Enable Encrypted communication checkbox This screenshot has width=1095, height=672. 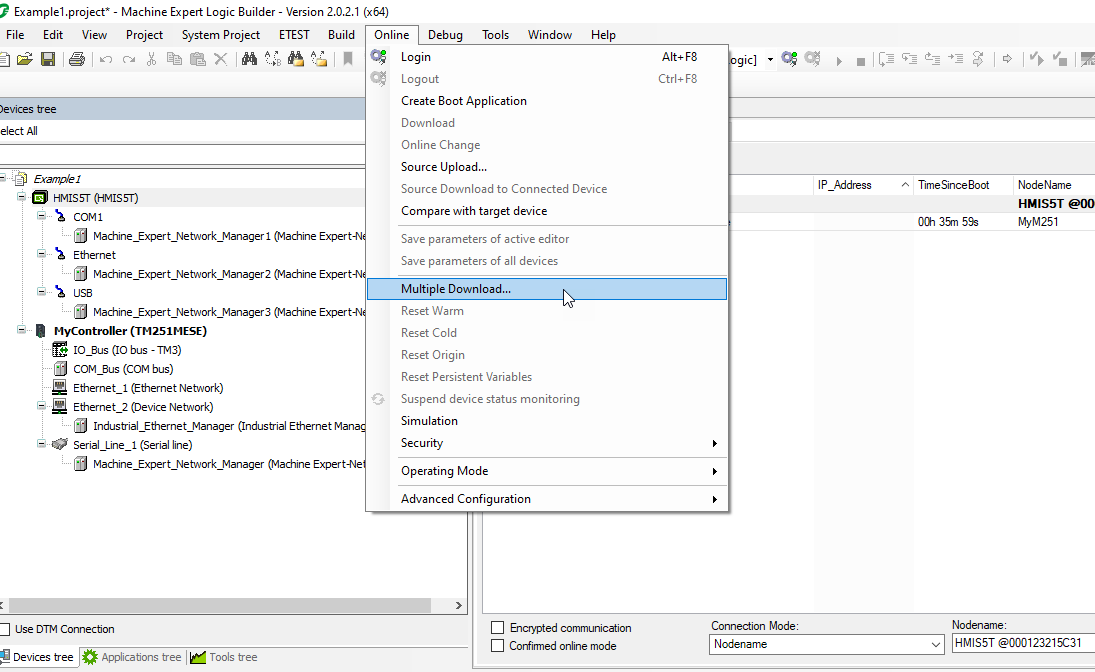(497, 627)
